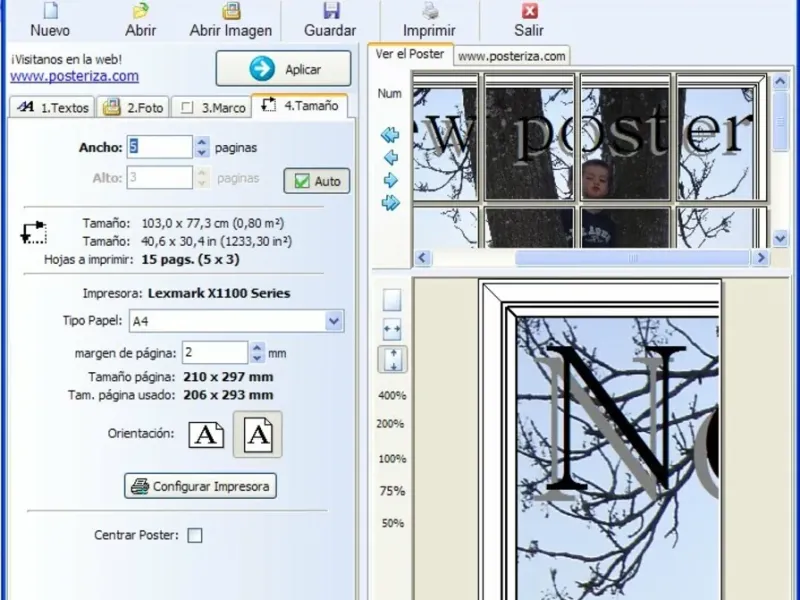Enable the Centrar Poster checkbox
Image resolution: width=800 pixels, height=600 pixels.
pyautogui.click(x=195, y=535)
